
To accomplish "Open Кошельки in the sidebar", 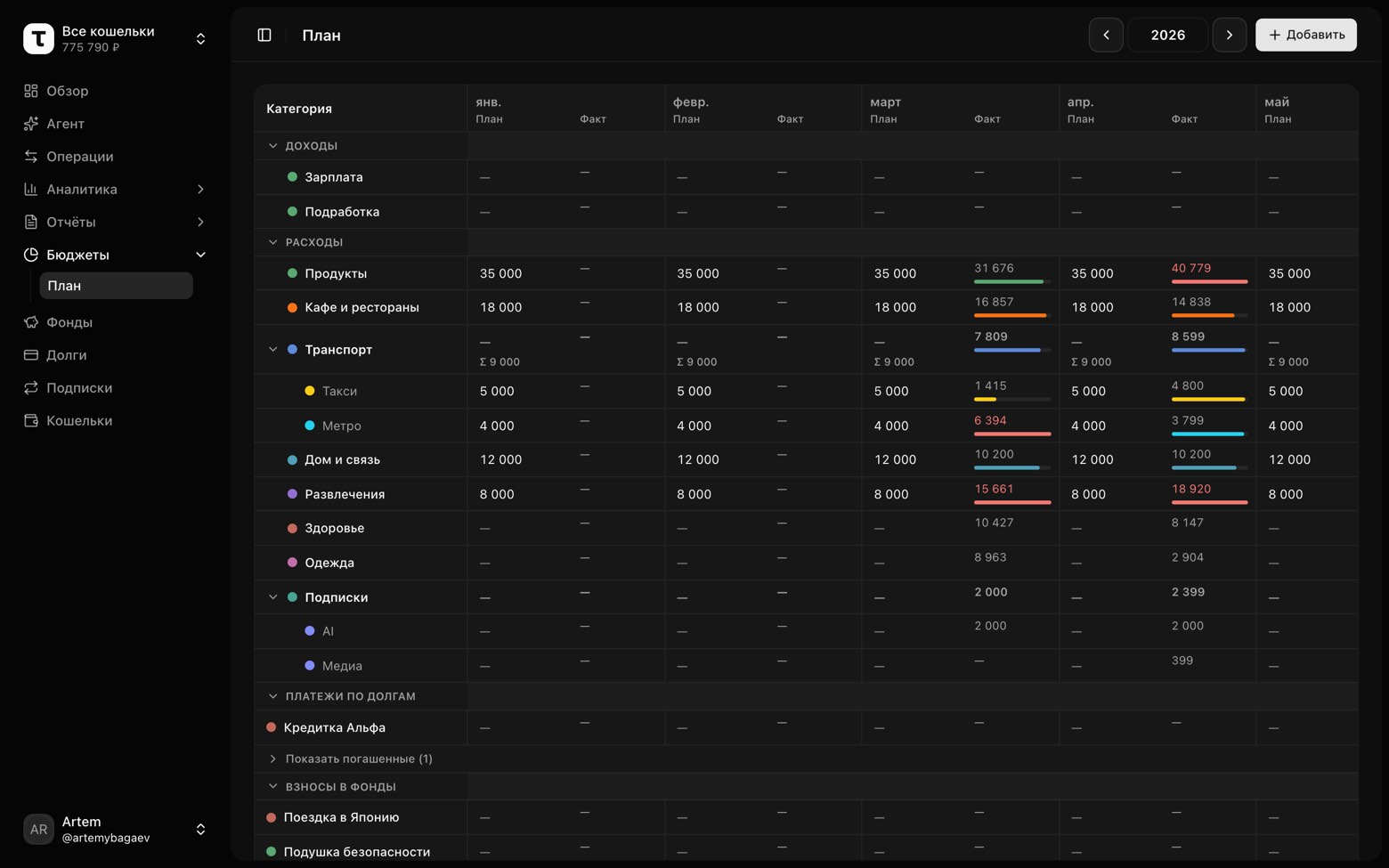I will (x=115, y=421).
